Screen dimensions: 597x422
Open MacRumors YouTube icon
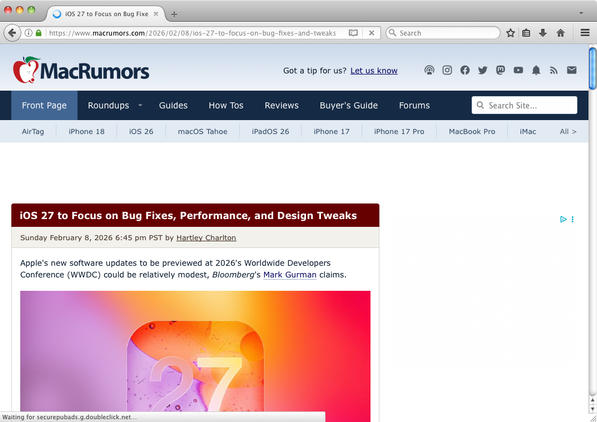pos(518,70)
